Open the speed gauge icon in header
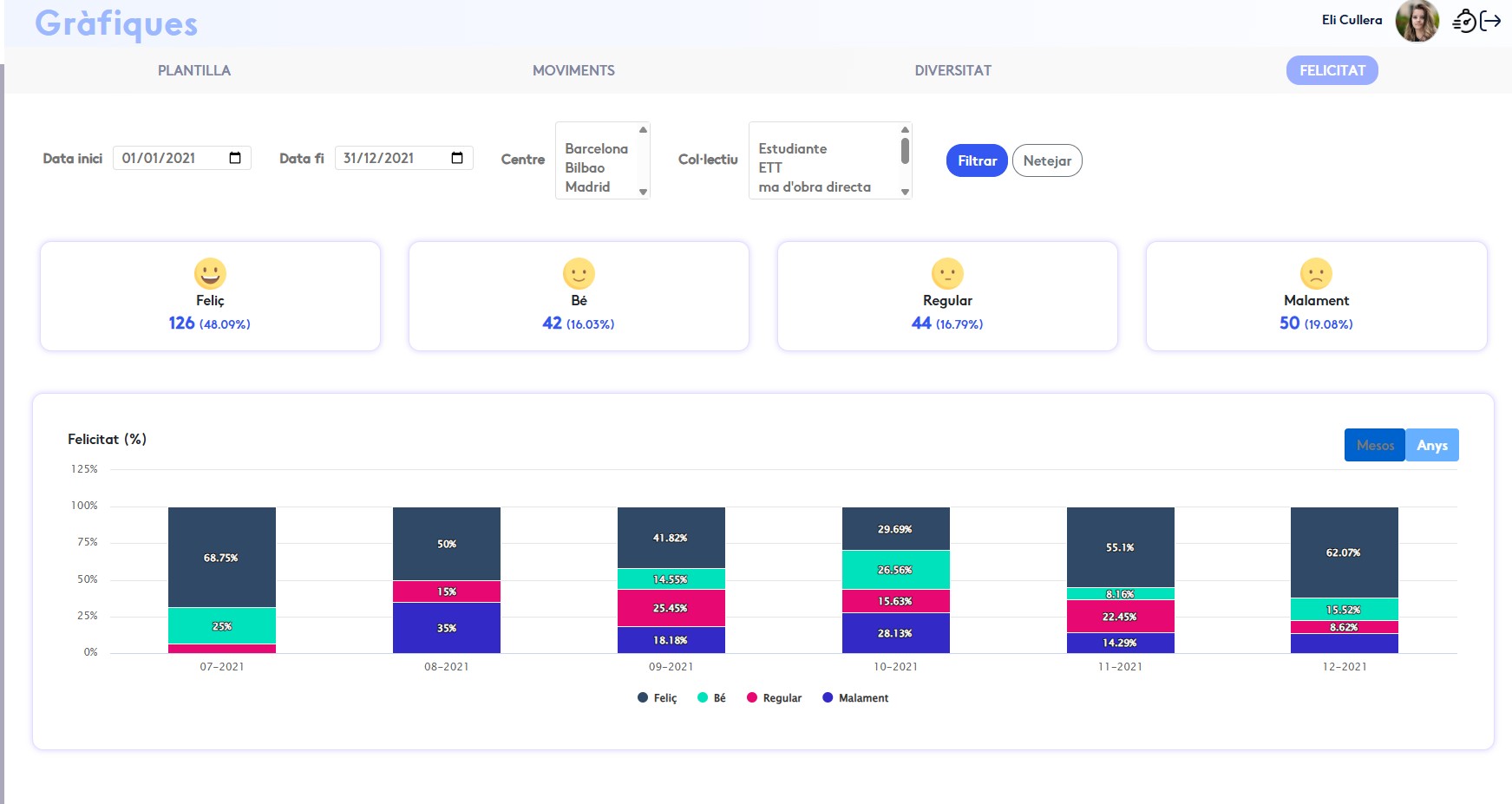This screenshot has height=804, width=1512. [x=1464, y=22]
